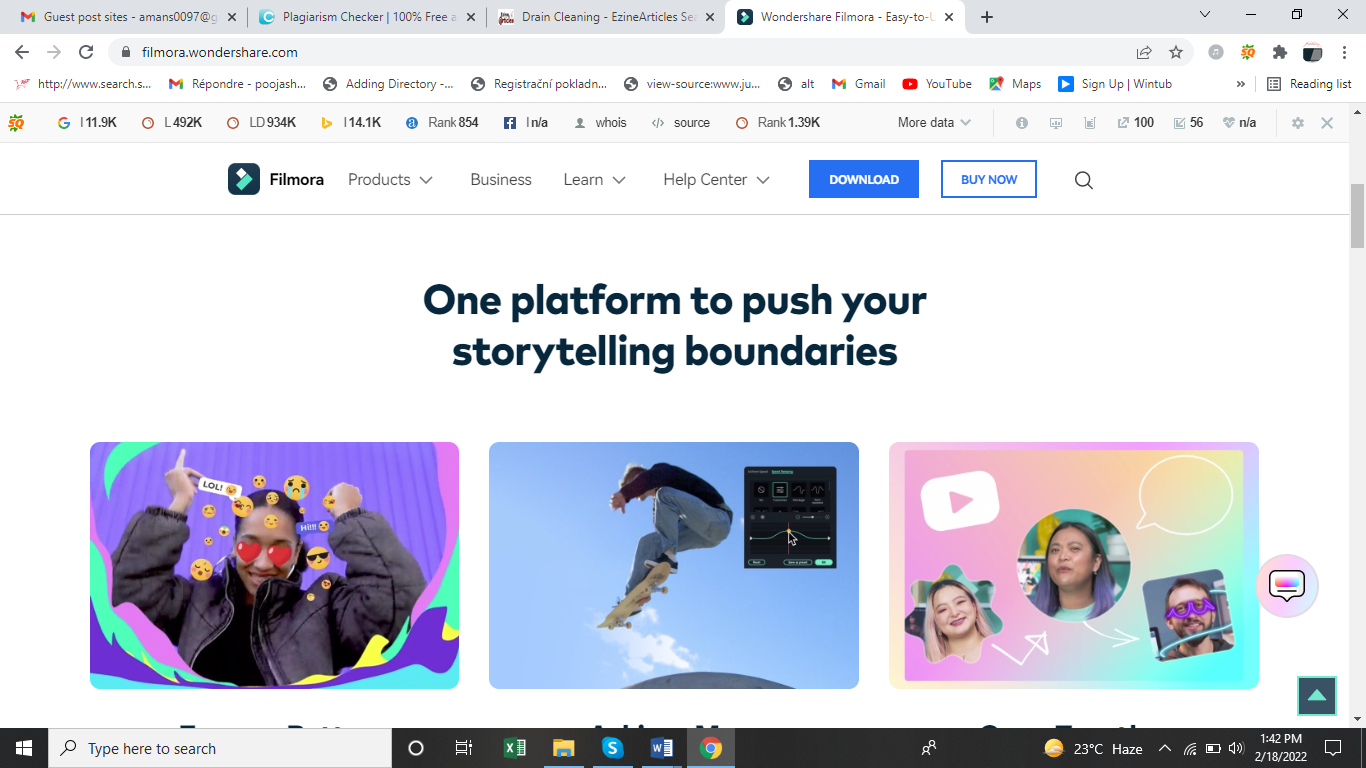Share this page using the share icon
This screenshot has height=768, width=1366.
tap(1144, 52)
